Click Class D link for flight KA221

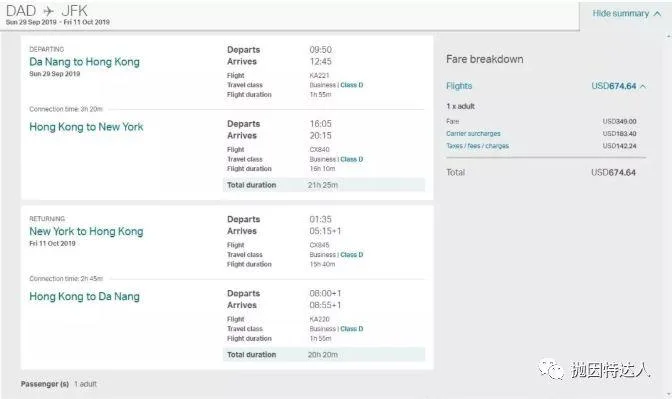tap(351, 85)
